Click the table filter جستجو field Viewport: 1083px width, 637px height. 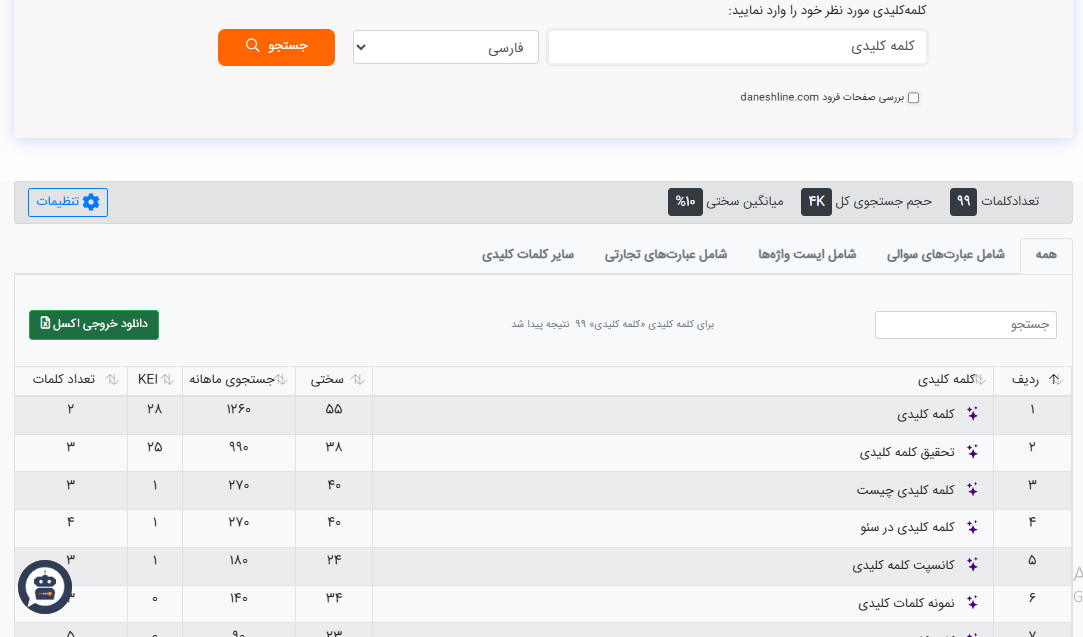pos(965,325)
